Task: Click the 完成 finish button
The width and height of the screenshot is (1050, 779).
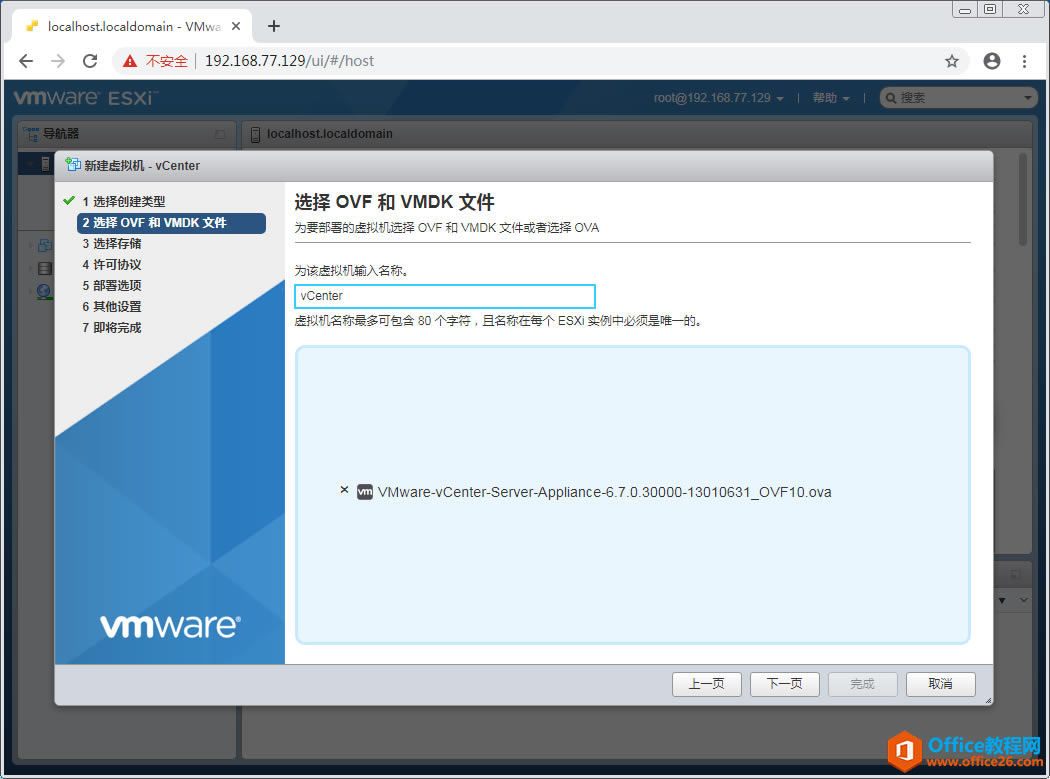Action: [862, 684]
